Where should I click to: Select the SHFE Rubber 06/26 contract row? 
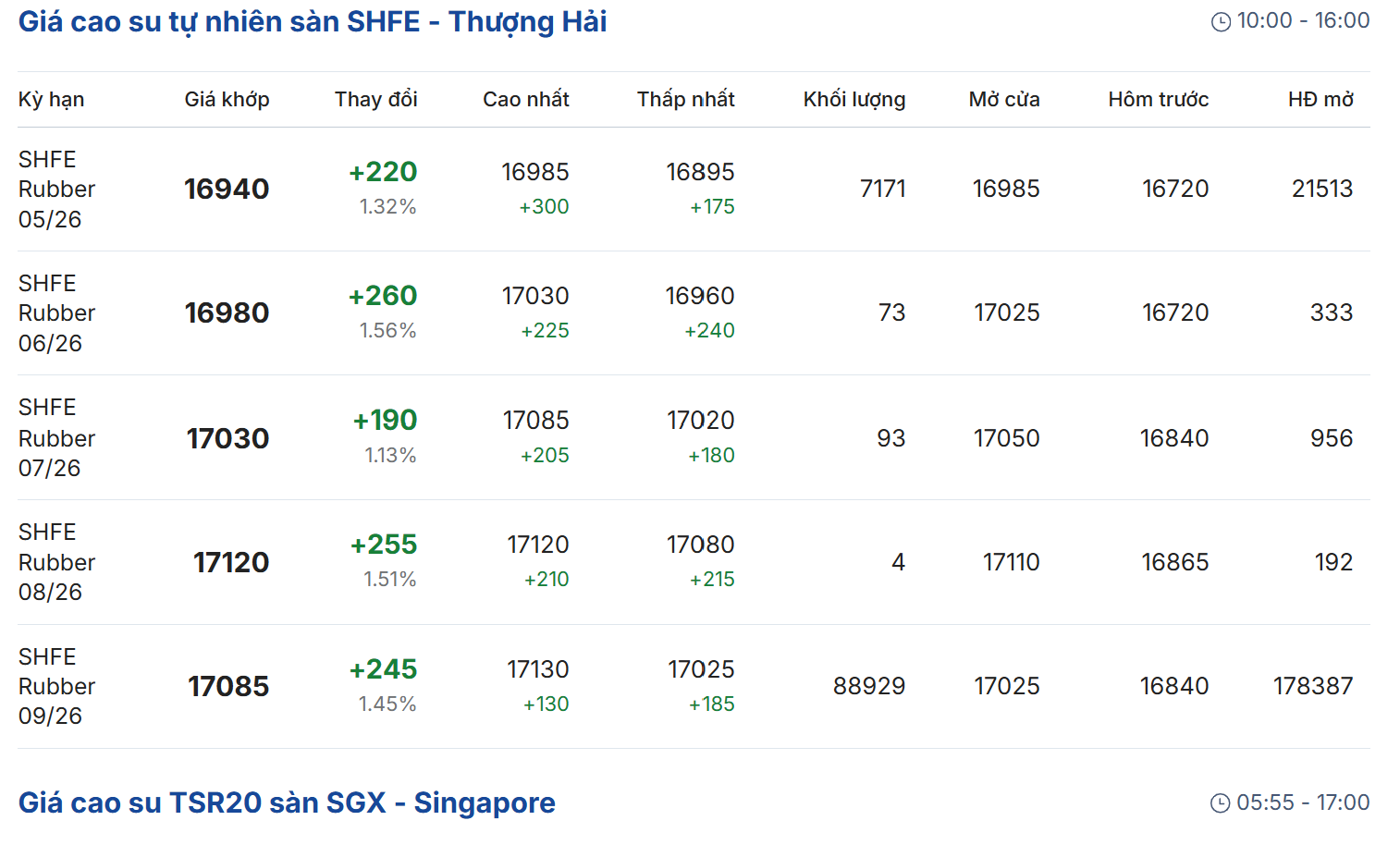pos(56,313)
